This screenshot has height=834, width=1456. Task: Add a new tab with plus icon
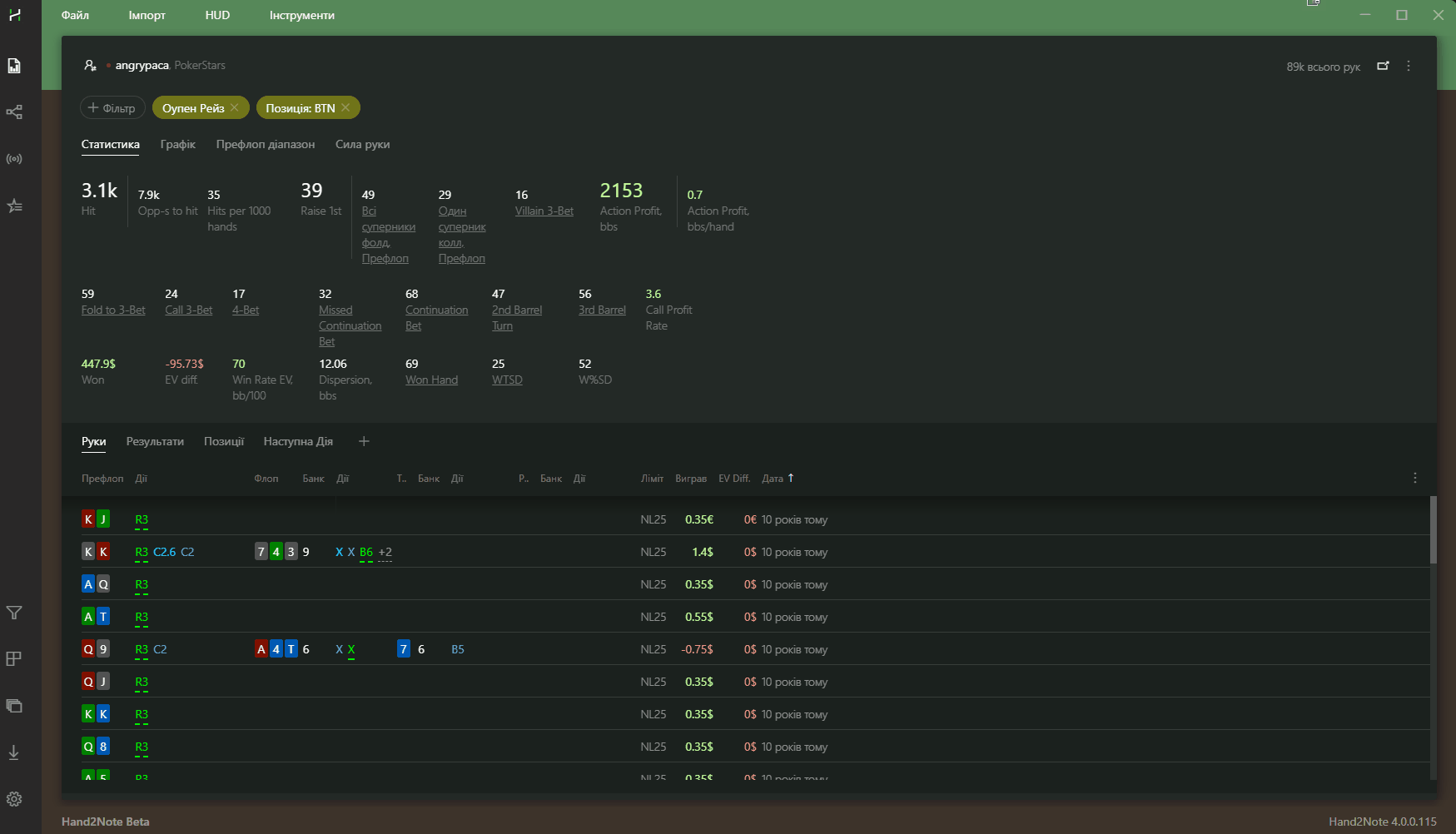coord(364,441)
